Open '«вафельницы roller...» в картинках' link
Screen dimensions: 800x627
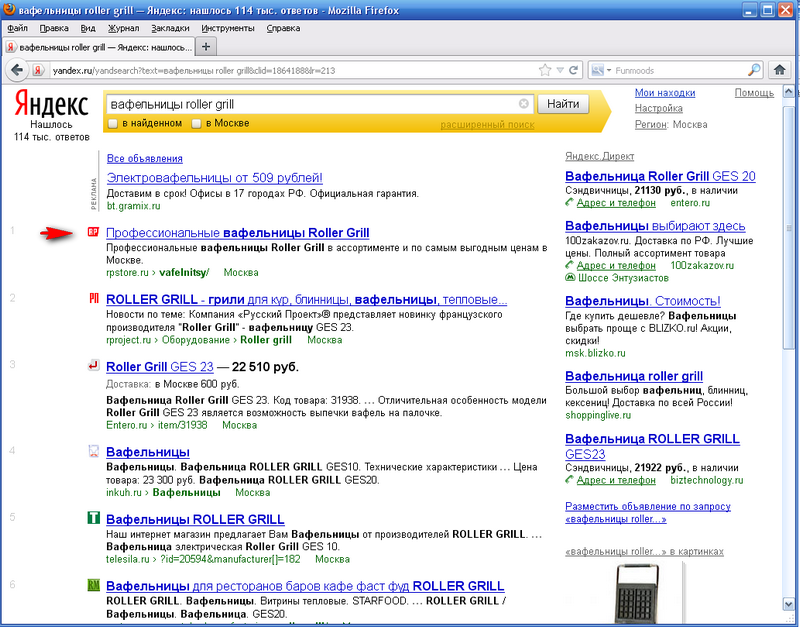tap(644, 551)
